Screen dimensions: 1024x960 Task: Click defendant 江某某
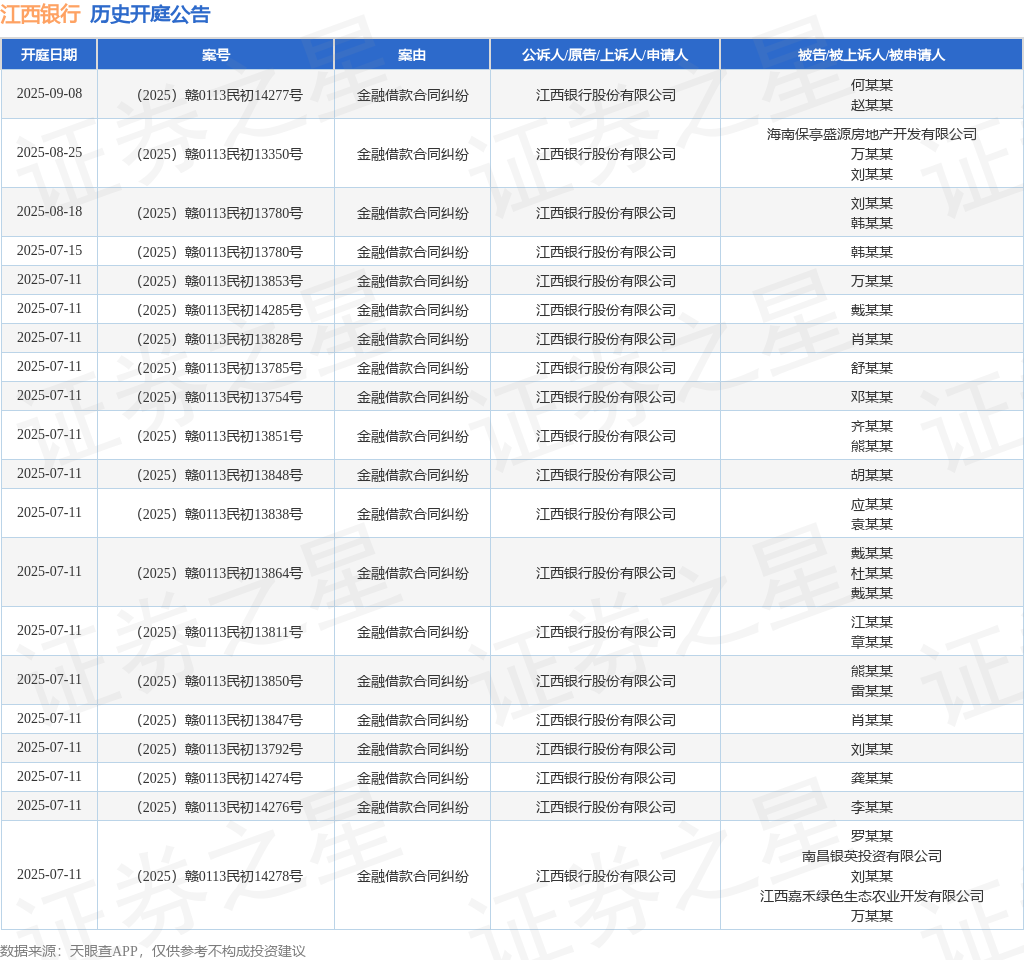(x=871, y=622)
